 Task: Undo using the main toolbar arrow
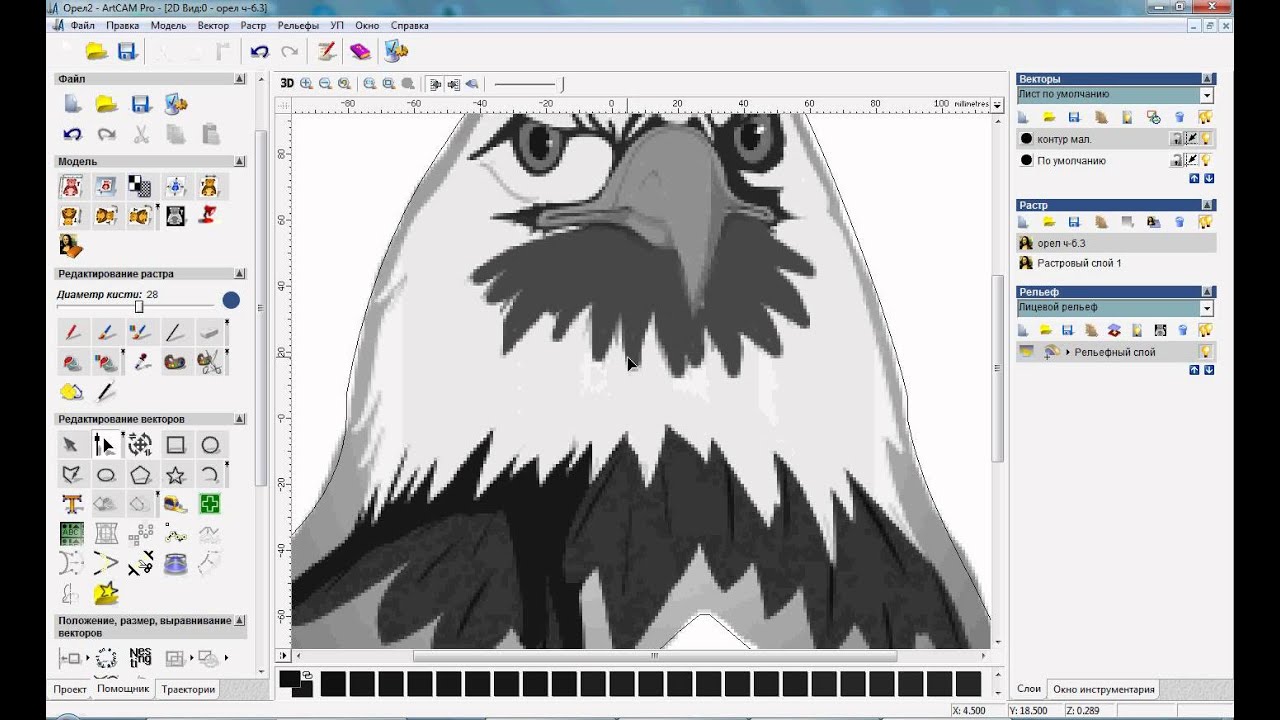(x=260, y=51)
